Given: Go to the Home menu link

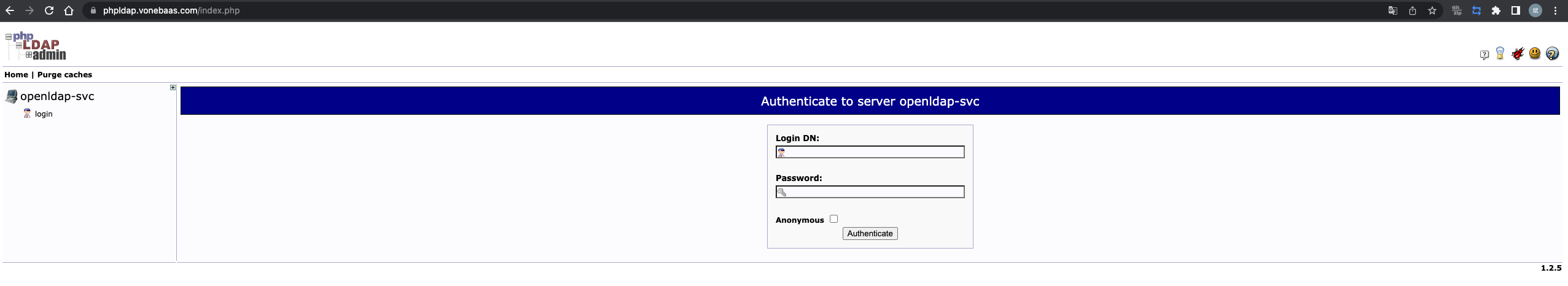Looking at the screenshot, I should coord(16,75).
